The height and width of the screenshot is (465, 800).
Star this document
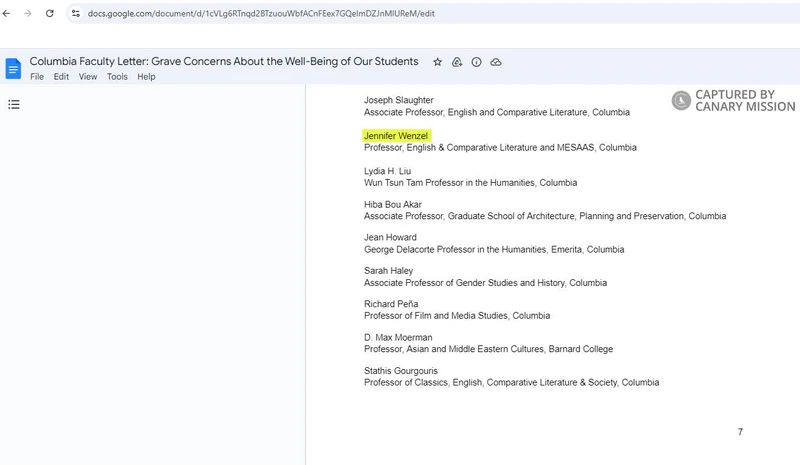pos(437,62)
